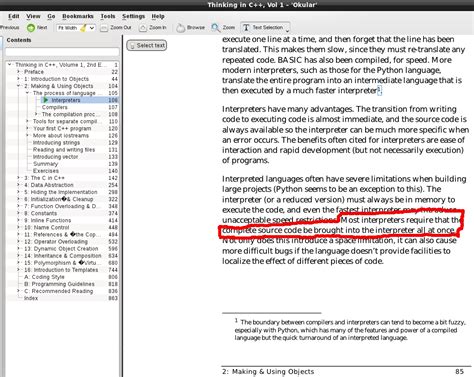474x377 pixels.
Task: Collapse 2: Making & Using Objects node
Action: 18,86
